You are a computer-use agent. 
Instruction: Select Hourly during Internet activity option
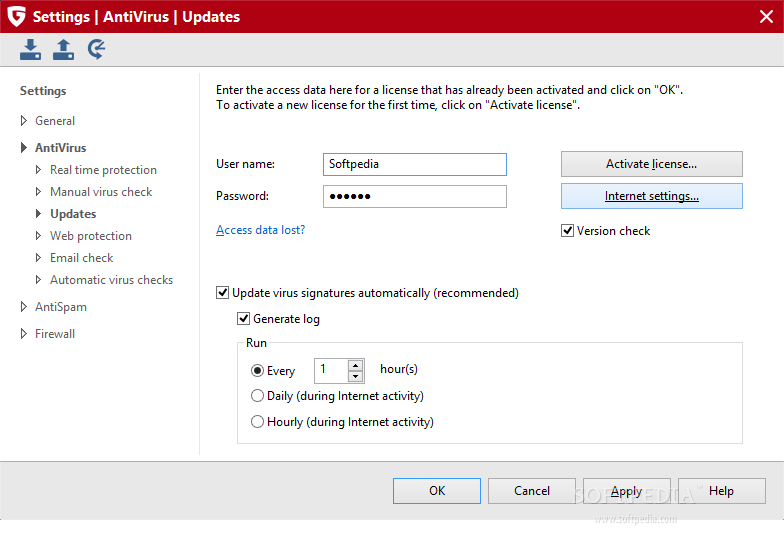coord(257,422)
